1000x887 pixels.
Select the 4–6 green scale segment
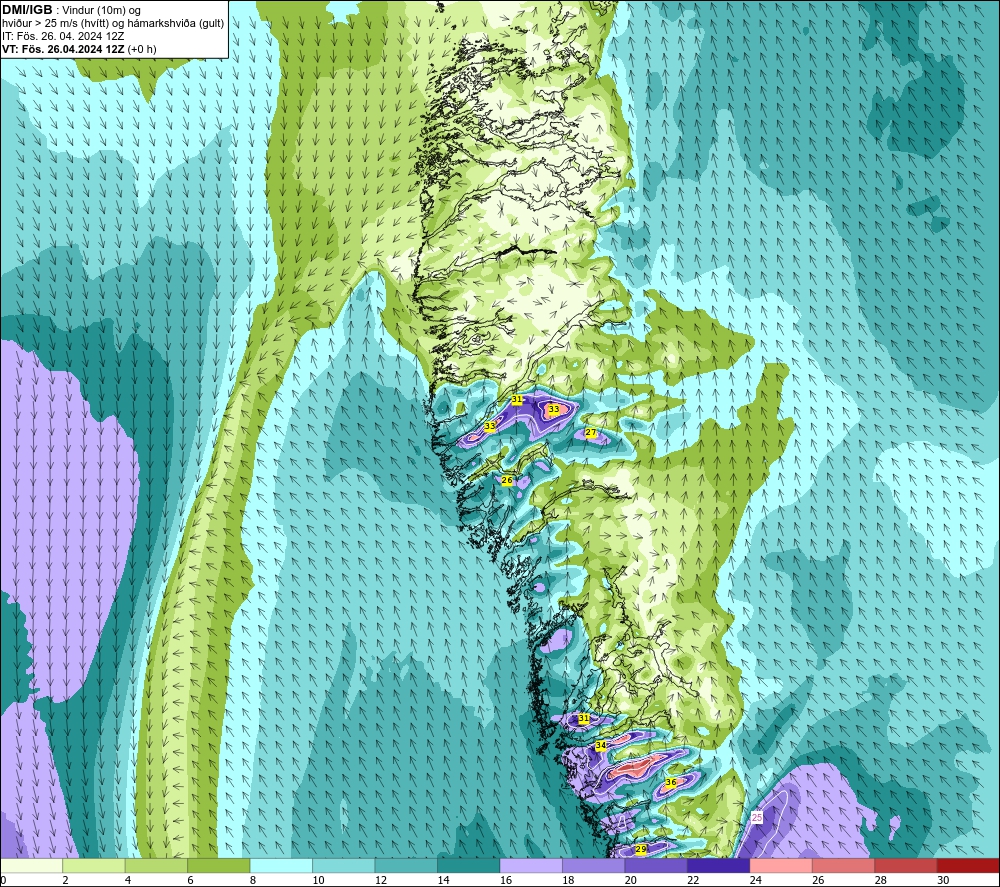(156, 865)
